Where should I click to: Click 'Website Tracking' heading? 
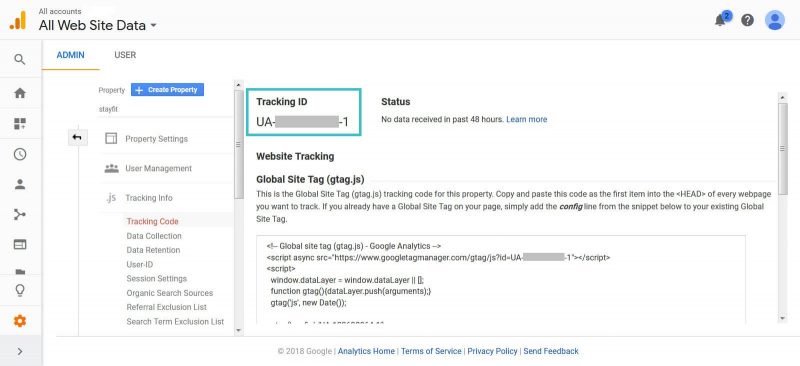tap(295, 156)
